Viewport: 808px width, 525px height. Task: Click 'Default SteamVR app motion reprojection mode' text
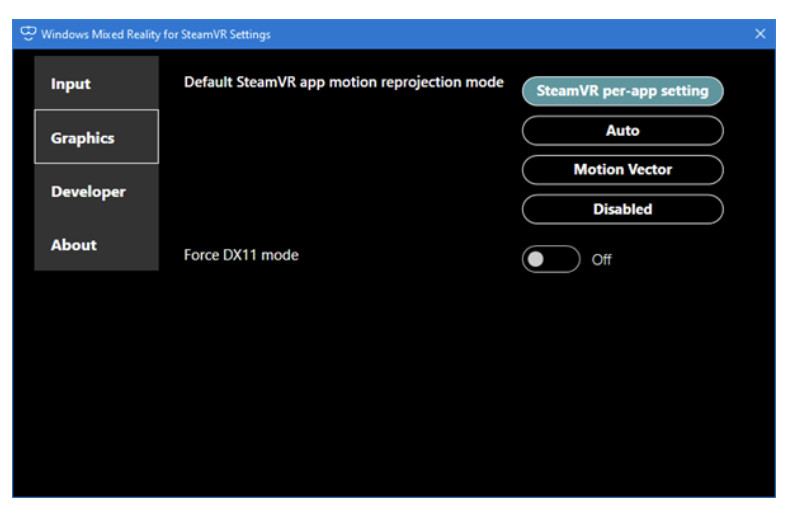click(x=344, y=82)
